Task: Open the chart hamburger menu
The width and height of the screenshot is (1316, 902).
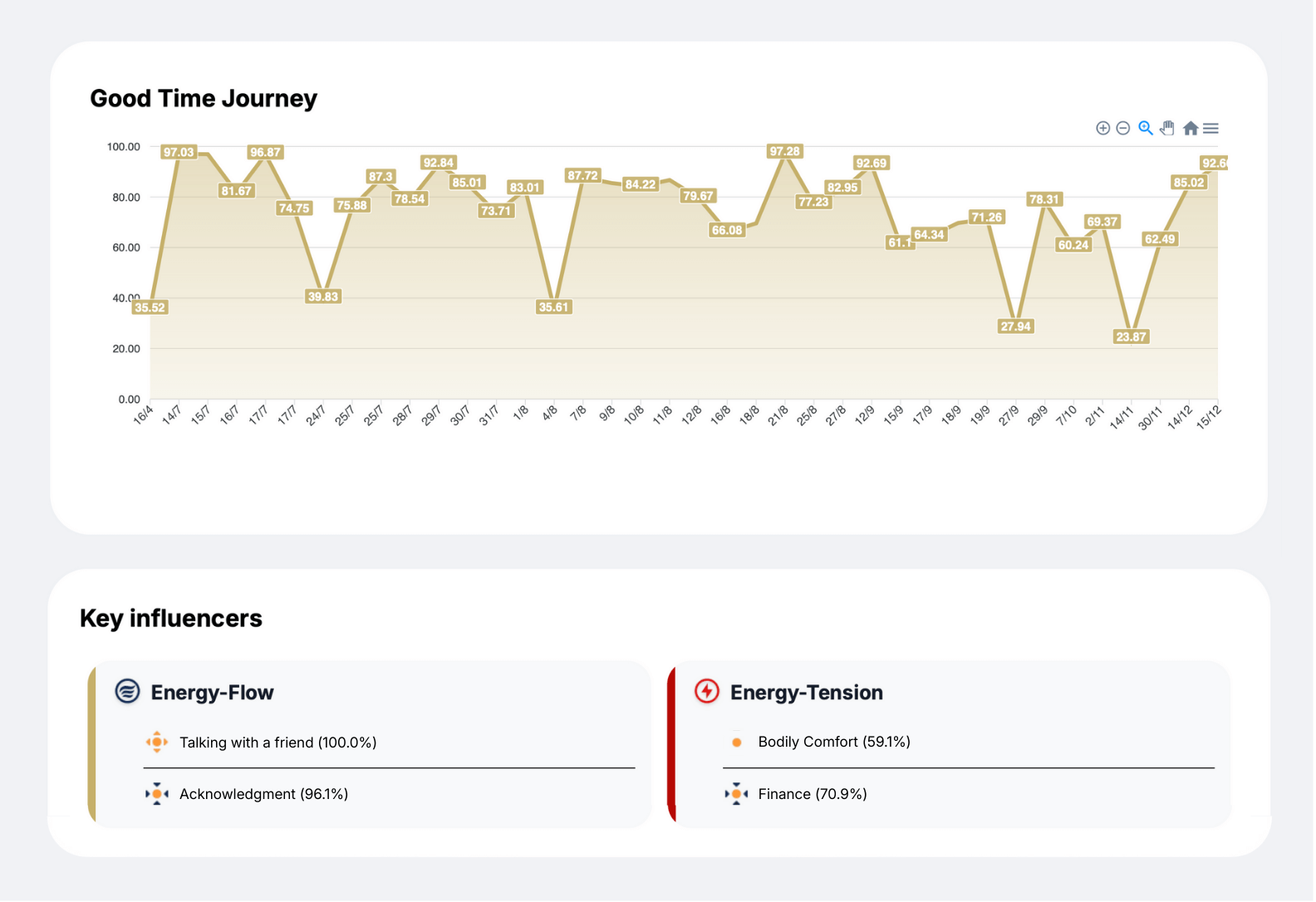Action: tap(1210, 128)
